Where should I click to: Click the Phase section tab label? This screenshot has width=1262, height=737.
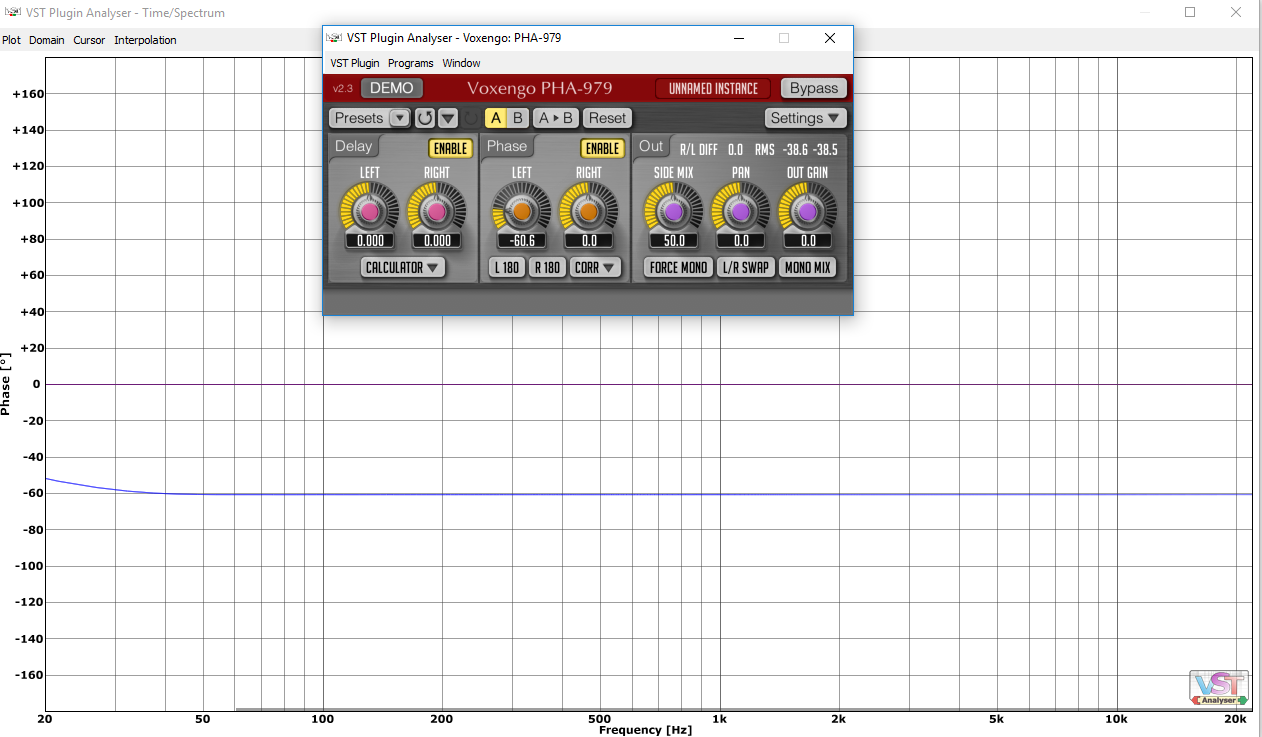[x=507, y=146]
